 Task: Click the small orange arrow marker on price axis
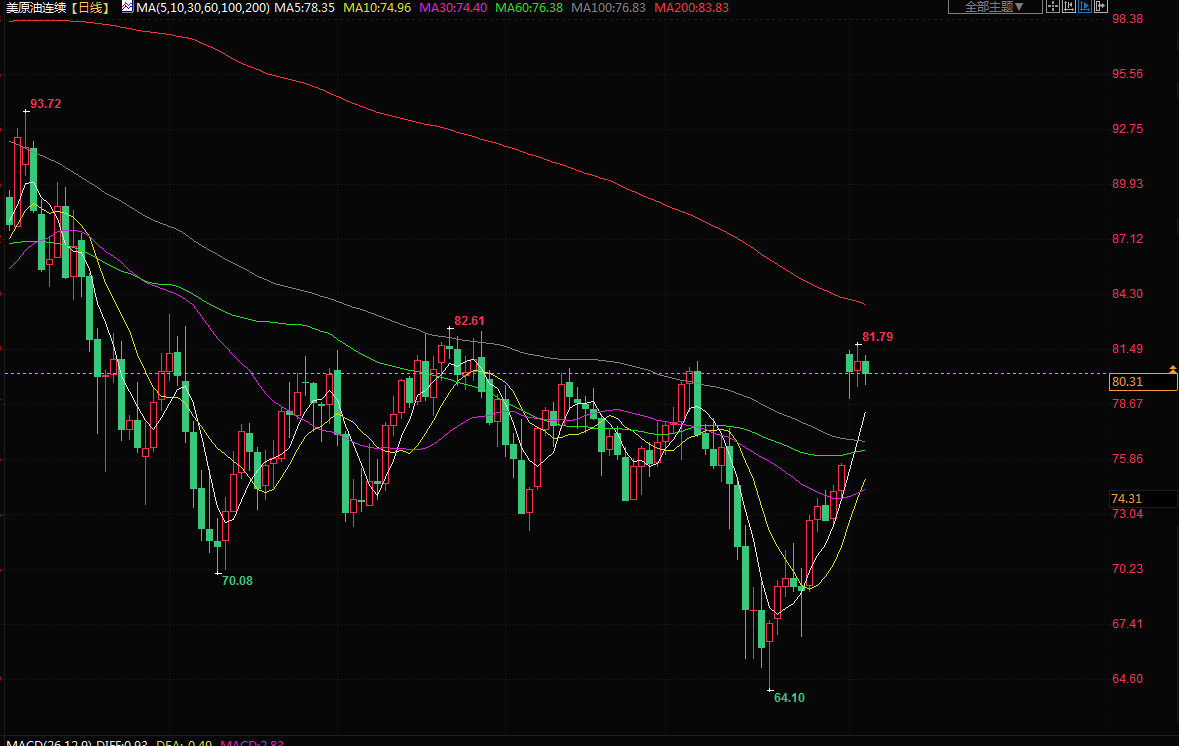(x=1173, y=370)
